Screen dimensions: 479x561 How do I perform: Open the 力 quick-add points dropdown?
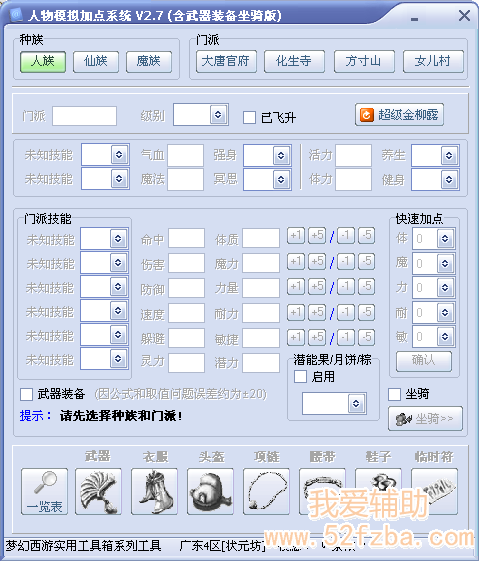click(x=445, y=287)
